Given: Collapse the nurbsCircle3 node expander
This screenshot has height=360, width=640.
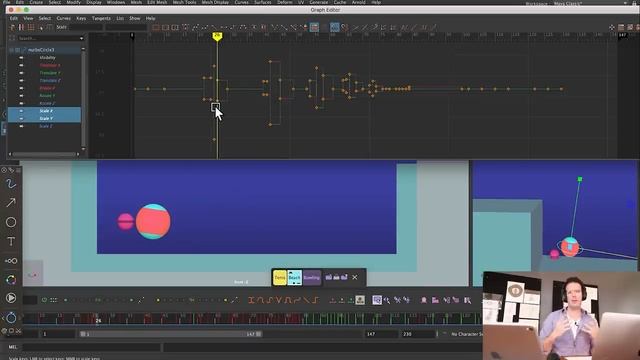Looking at the screenshot, I should click(x=11, y=50).
